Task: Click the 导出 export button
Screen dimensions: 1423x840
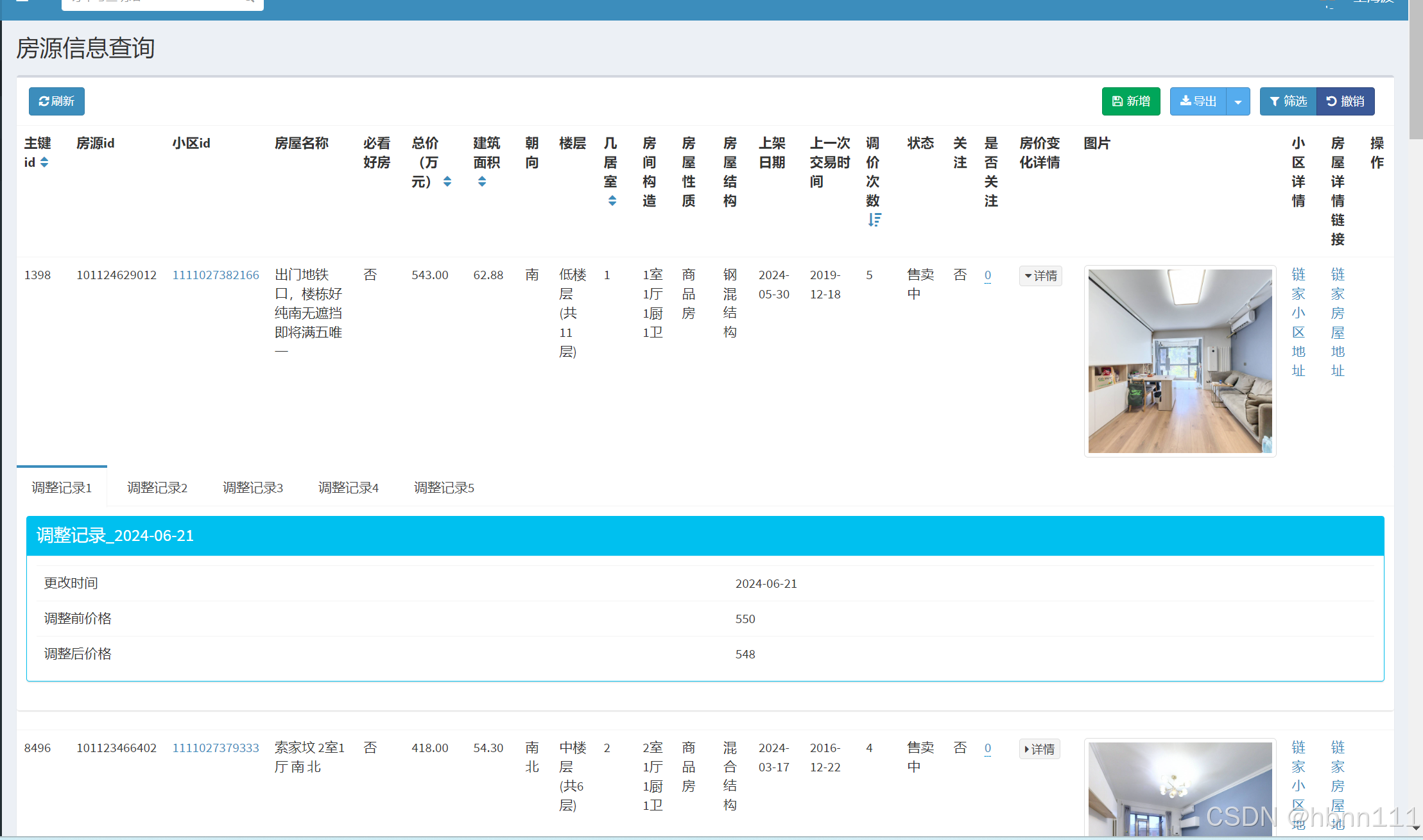Action: [x=1198, y=101]
